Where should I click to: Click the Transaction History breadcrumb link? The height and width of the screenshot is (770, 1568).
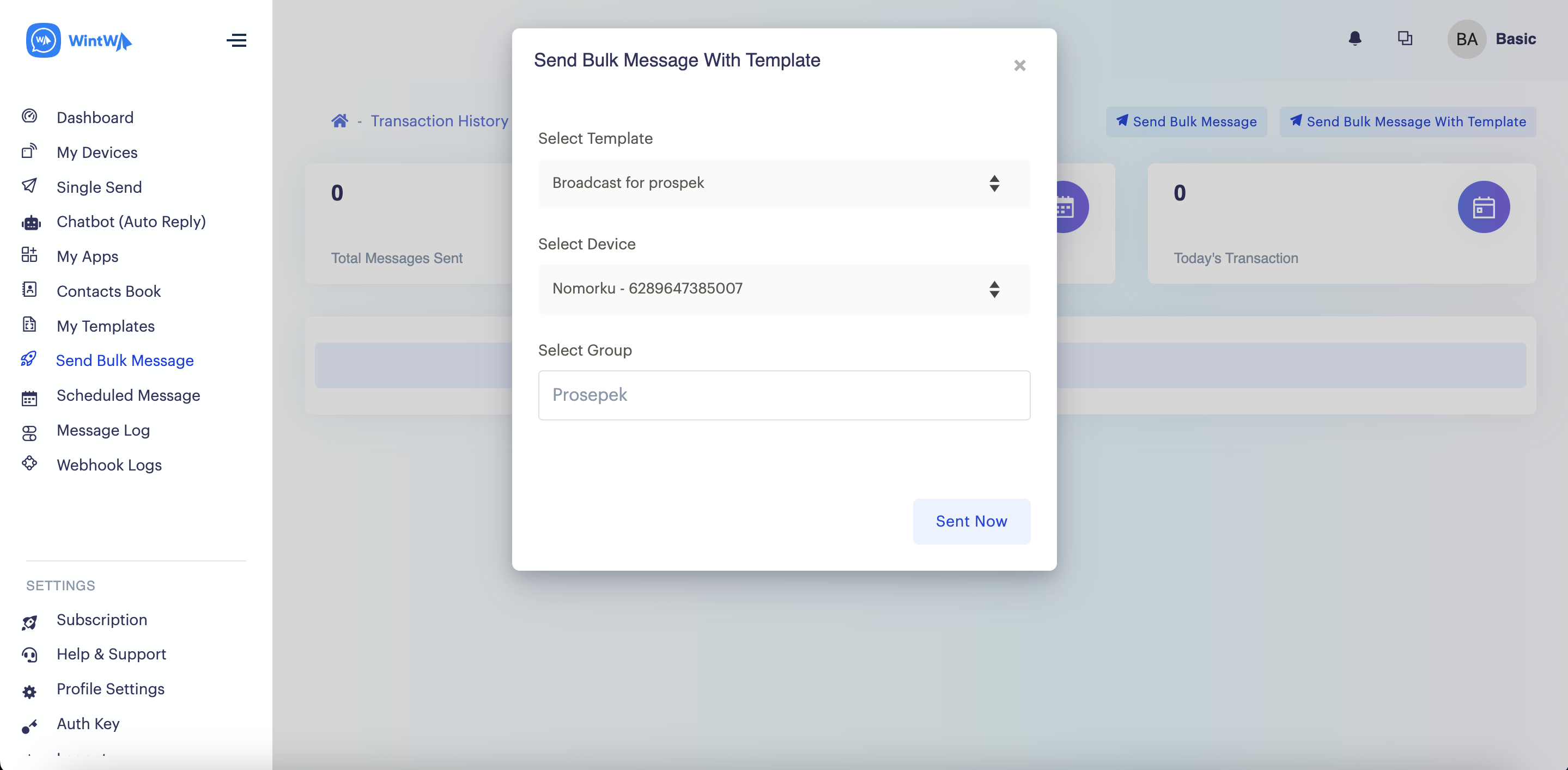click(x=439, y=121)
